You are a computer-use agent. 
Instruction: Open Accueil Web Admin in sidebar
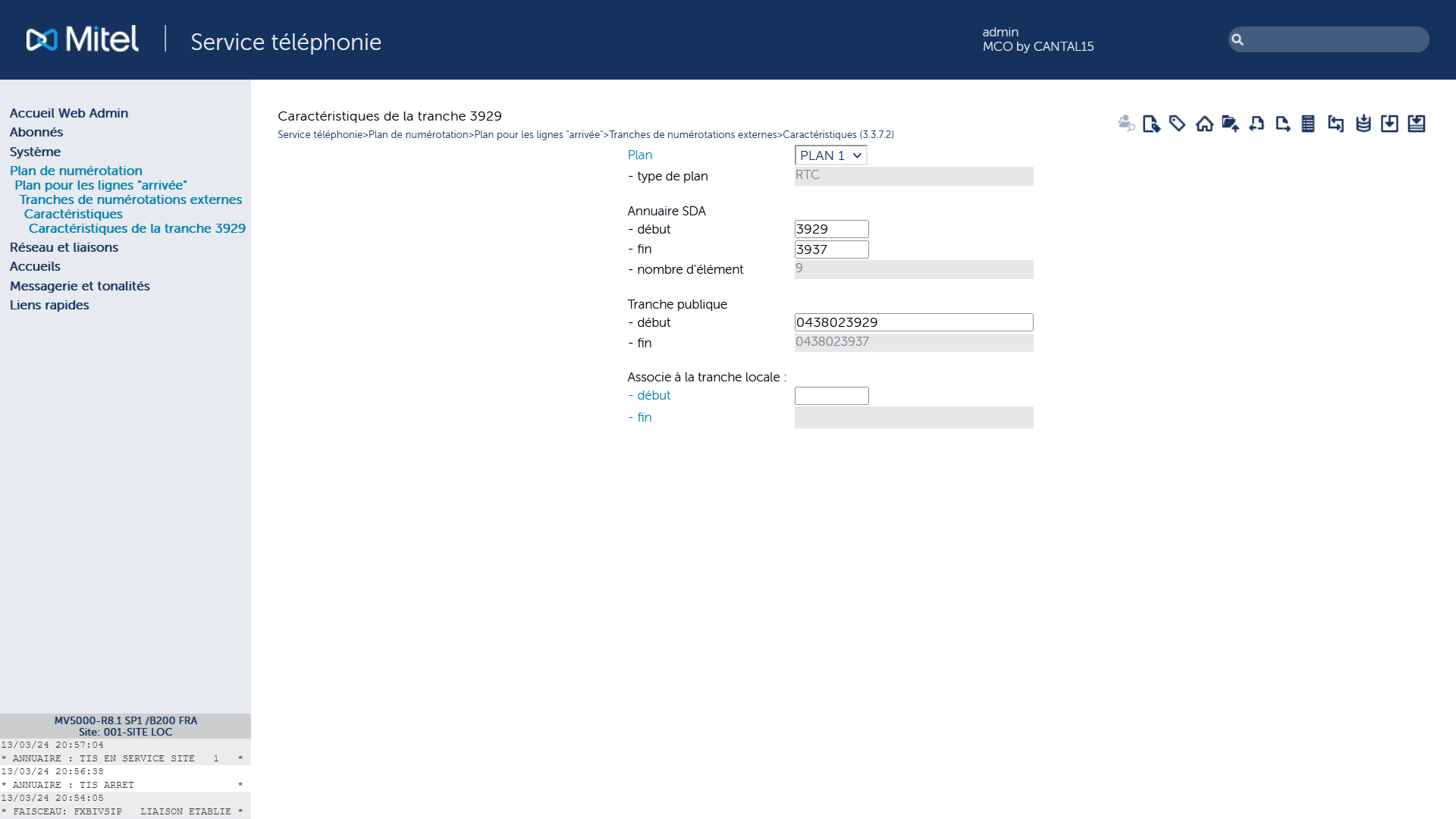69,113
